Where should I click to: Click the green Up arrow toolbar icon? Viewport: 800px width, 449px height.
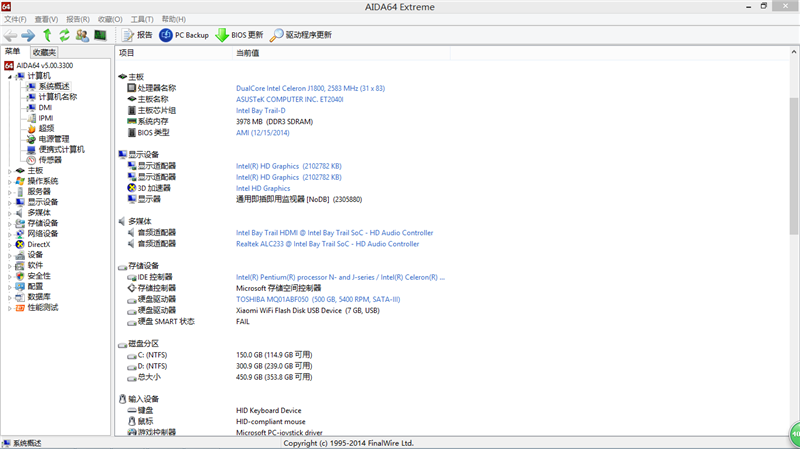tap(46, 35)
